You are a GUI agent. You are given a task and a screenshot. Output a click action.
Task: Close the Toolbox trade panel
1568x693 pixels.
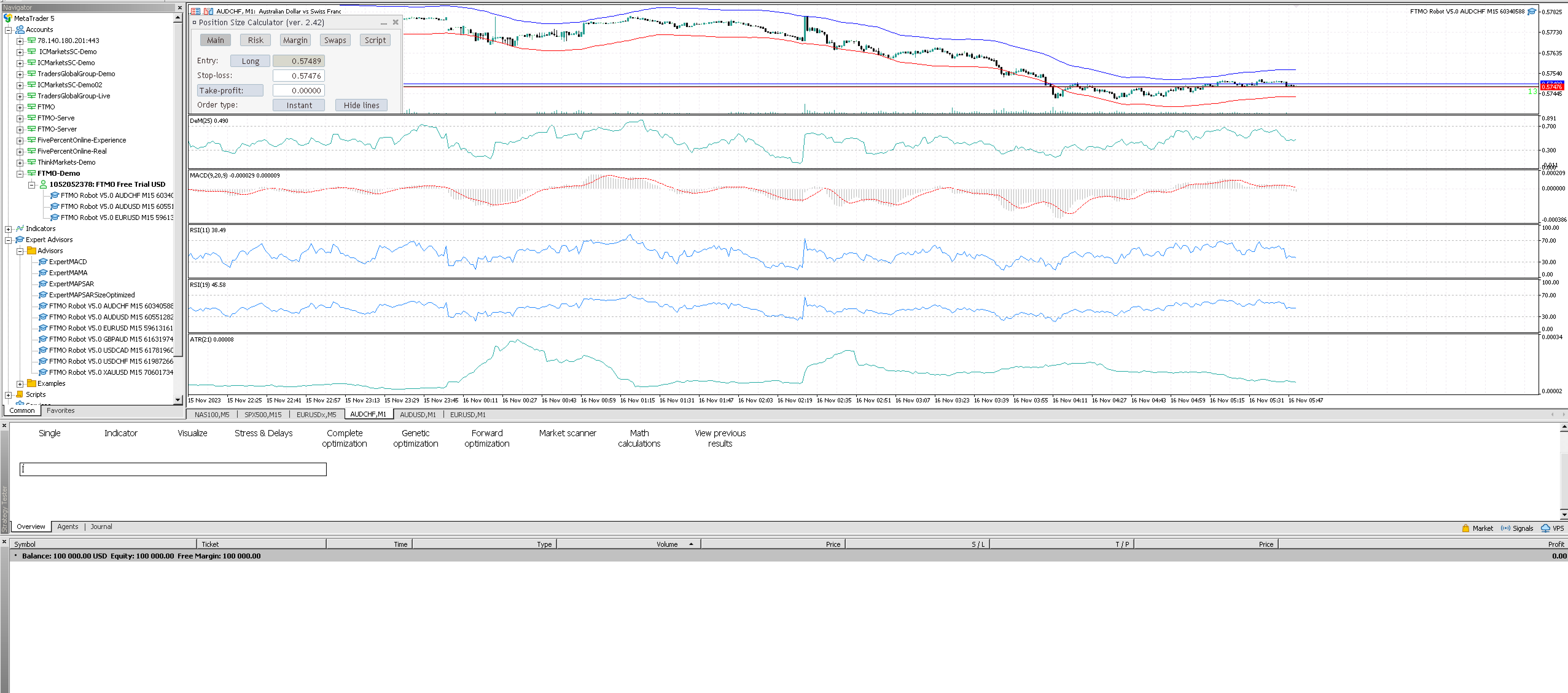[x=4, y=541]
